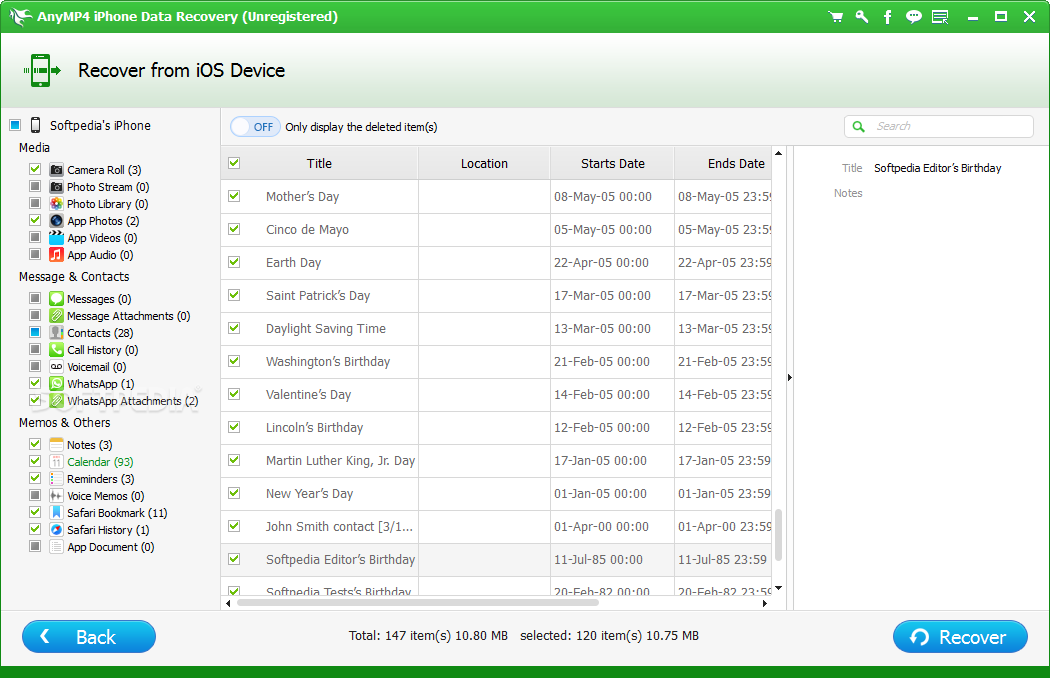Click the scroll down arrow of table
Image resolution: width=1050 pixels, height=678 pixels.
coord(778,588)
